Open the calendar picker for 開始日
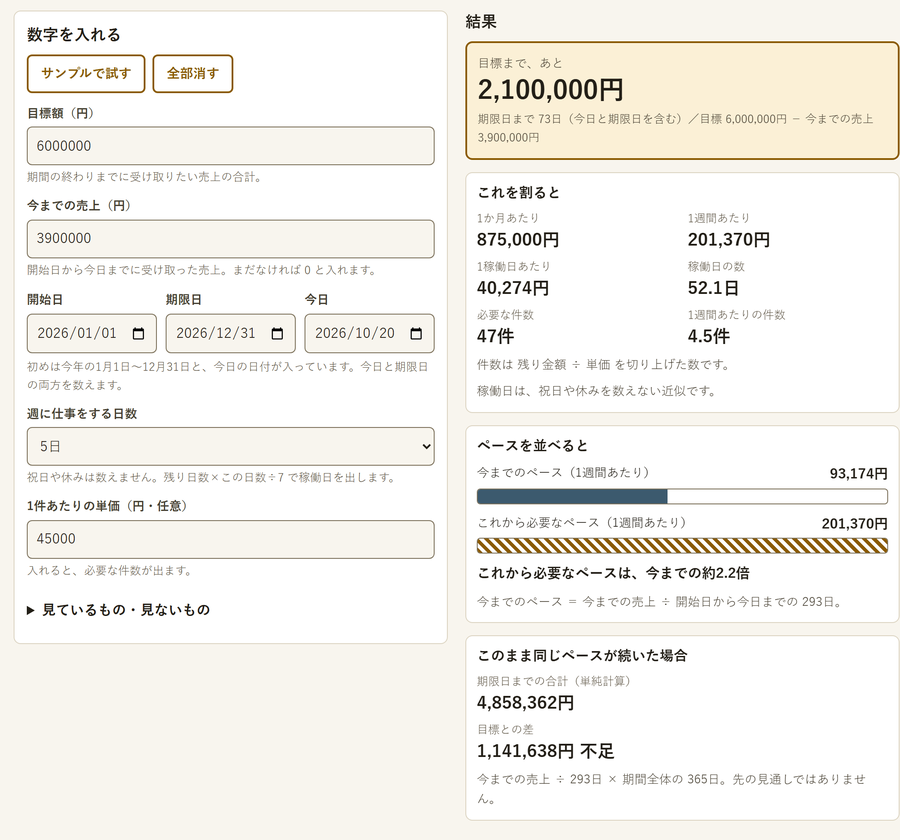The height and width of the screenshot is (840, 900). pyautogui.click(x=138, y=334)
